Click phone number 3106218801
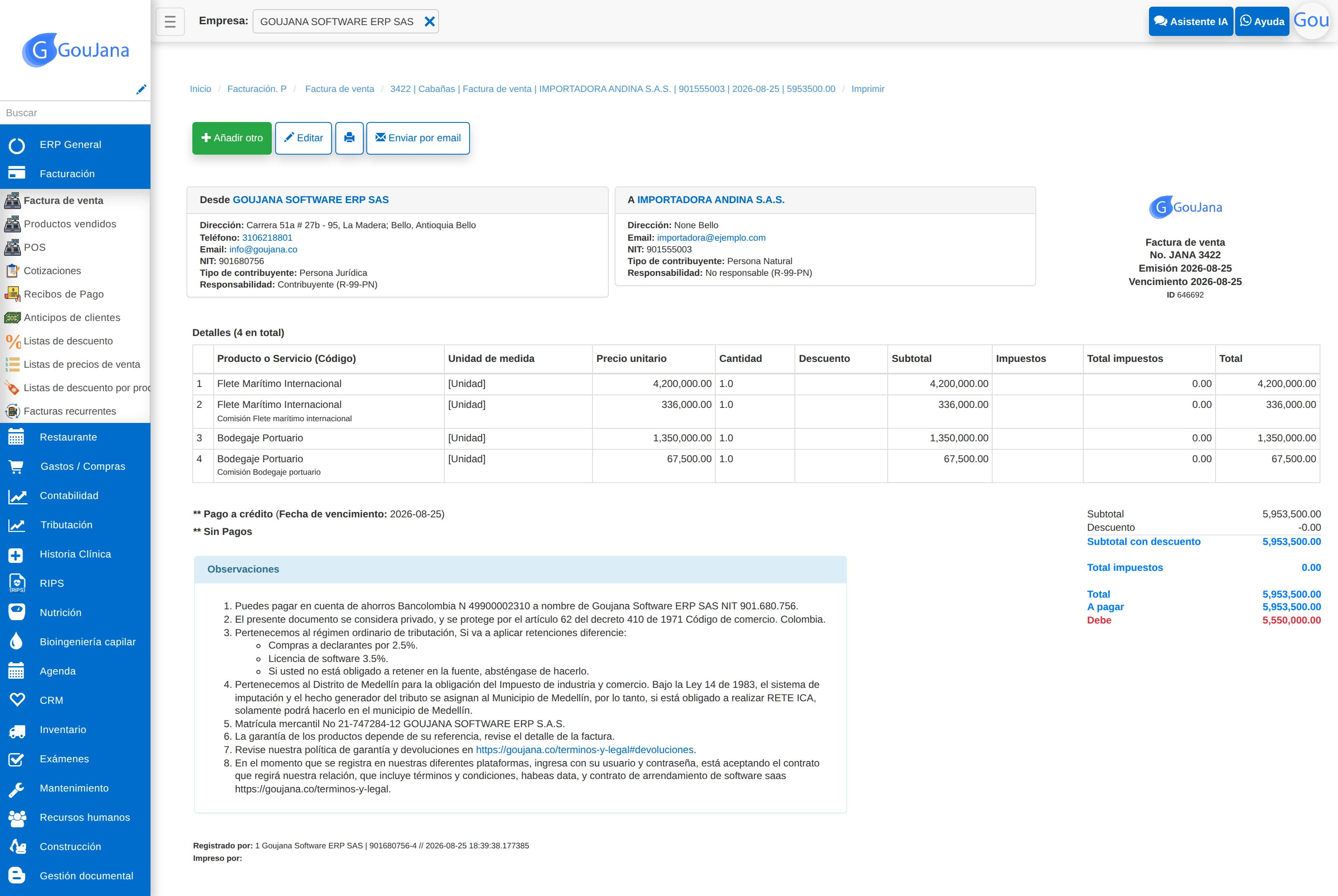This screenshot has height=896, width=1338. click(x=267, y=238)
